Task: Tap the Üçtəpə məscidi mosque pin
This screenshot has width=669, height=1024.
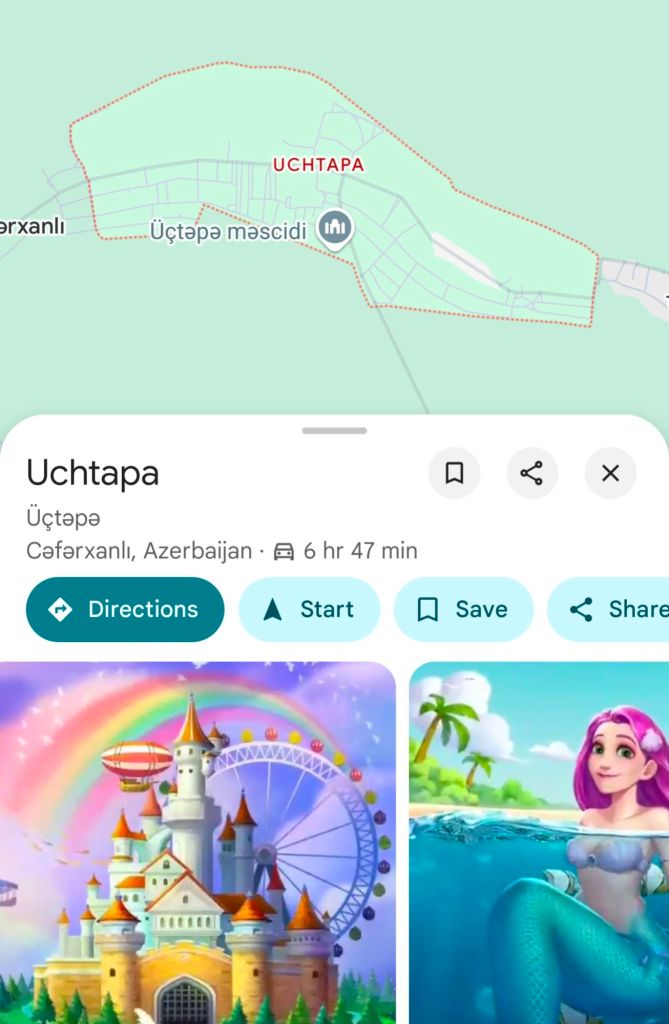Action: [x=335, y=228]
